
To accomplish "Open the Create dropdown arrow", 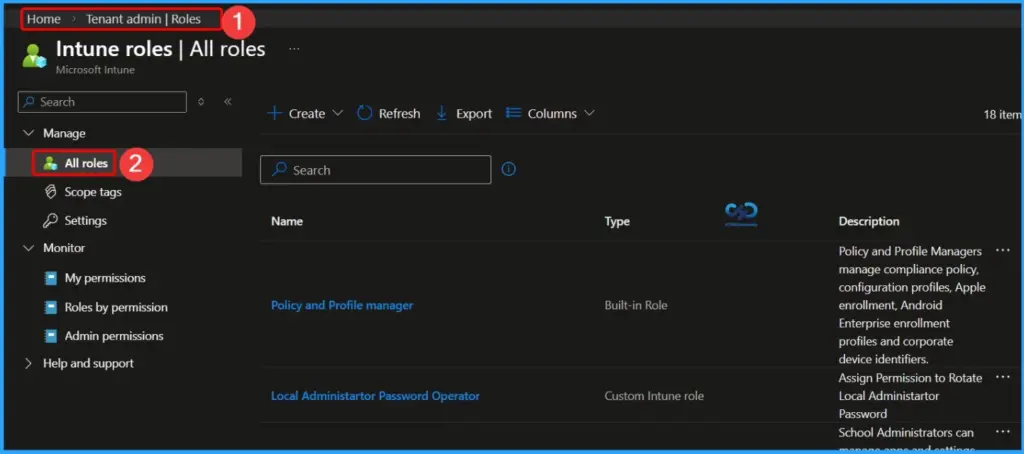I will [x=338, y=114].
